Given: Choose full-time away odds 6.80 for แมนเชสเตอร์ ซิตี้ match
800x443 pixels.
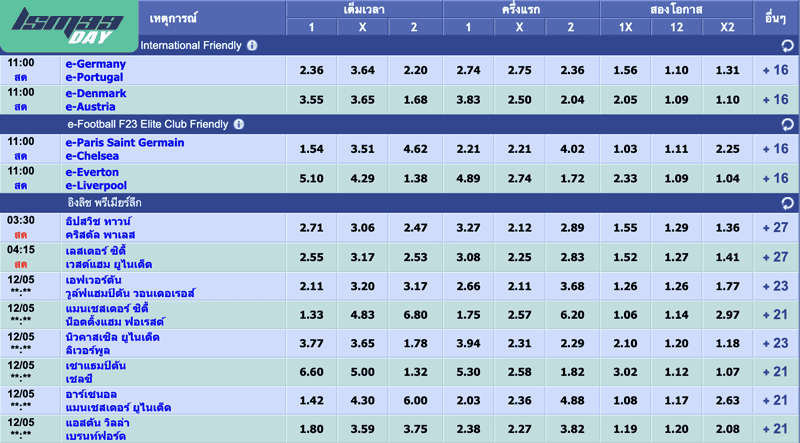Looking at the screenshot, I should (416, 315).
